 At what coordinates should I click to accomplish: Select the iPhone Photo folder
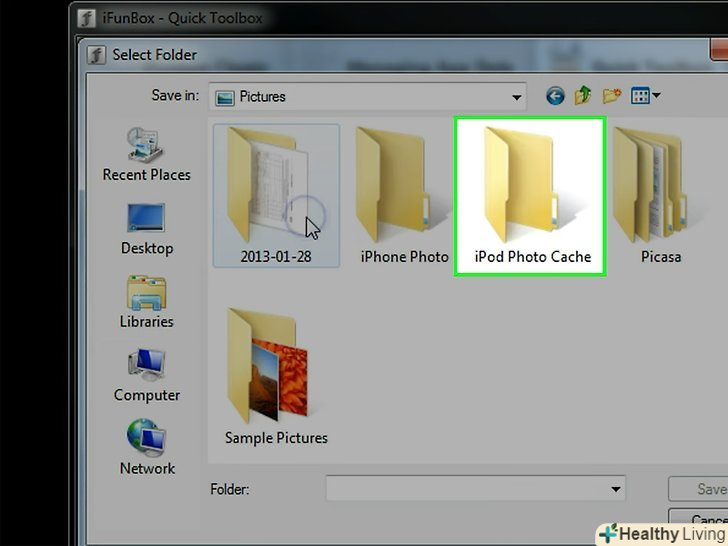click(404, 195)
